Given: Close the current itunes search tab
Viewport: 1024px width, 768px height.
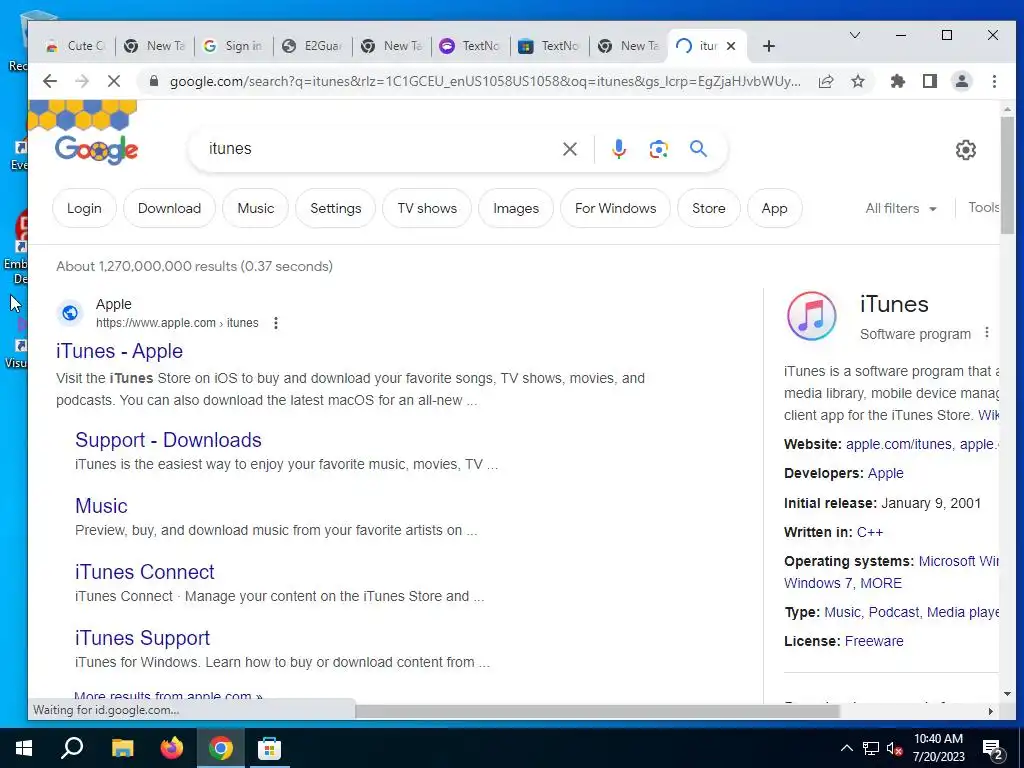Looking at the screenshot, I should (x=731, y=46).
